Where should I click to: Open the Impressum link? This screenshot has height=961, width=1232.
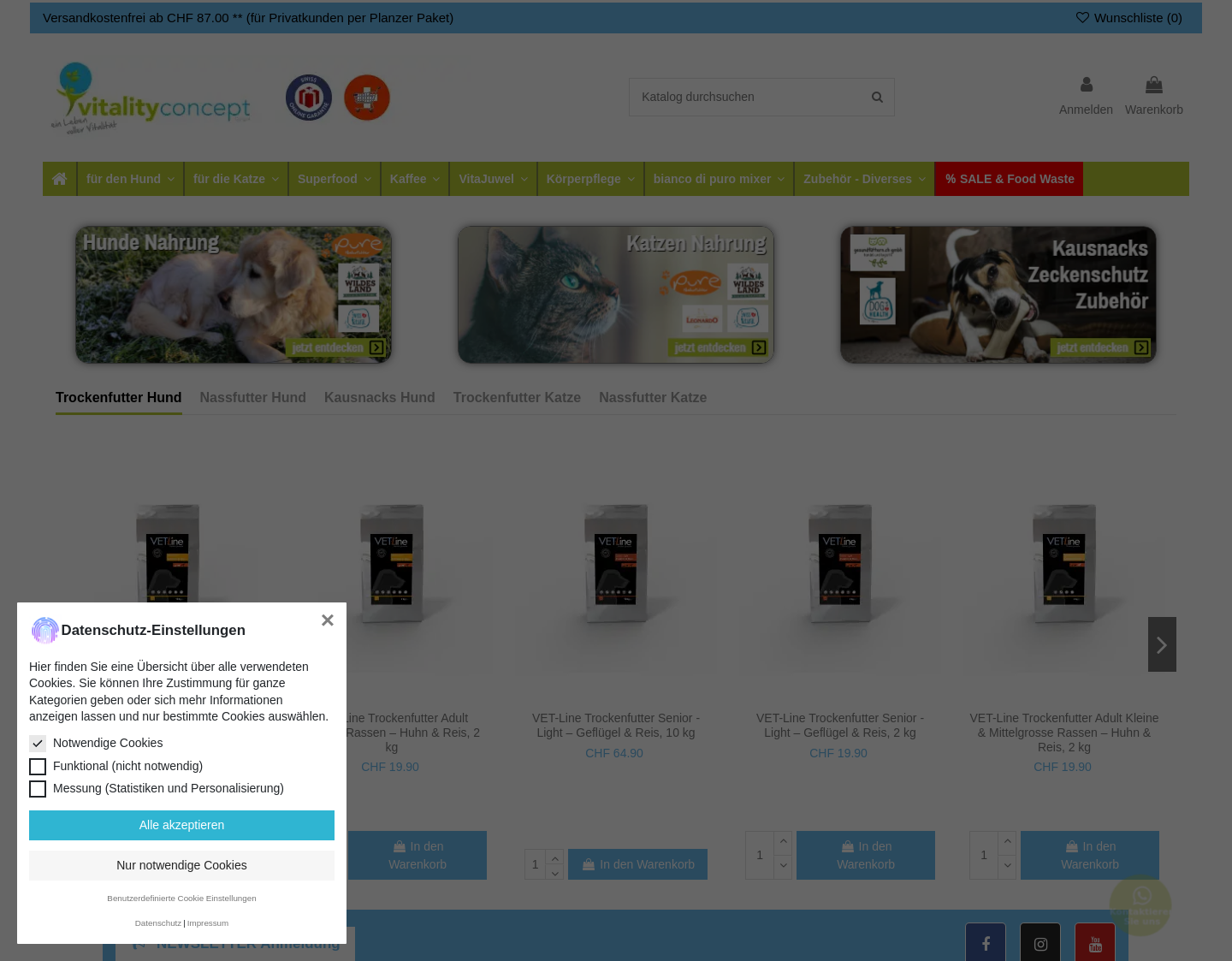click(208, 923)
